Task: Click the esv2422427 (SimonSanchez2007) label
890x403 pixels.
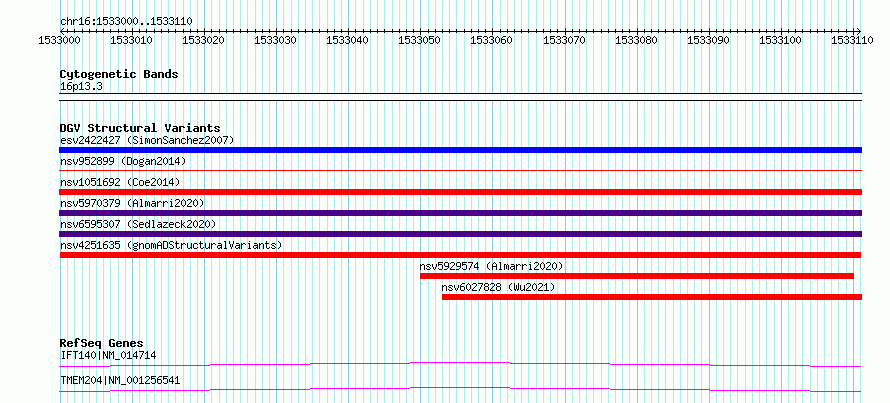Action: [147, 140]
